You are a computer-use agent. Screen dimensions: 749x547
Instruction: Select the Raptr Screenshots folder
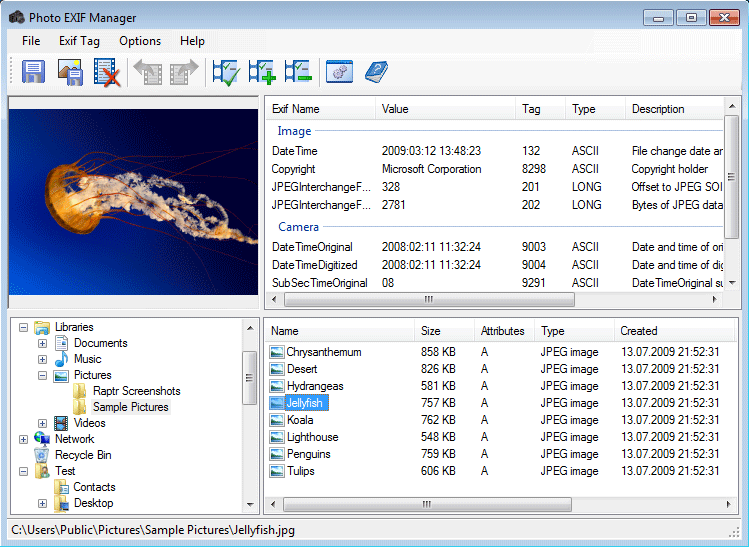136,391
